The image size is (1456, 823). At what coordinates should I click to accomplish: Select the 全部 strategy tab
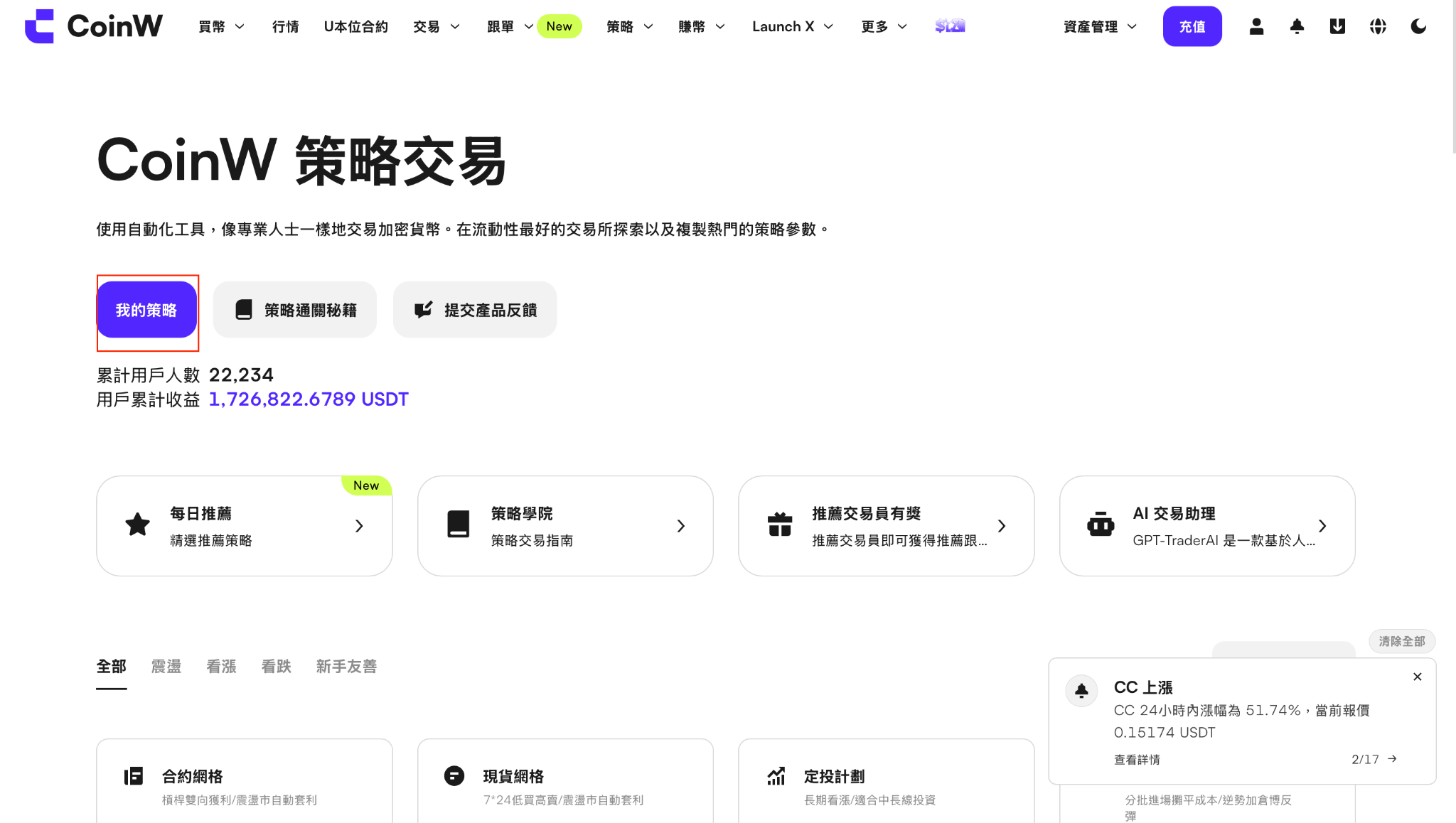[111, 667]
